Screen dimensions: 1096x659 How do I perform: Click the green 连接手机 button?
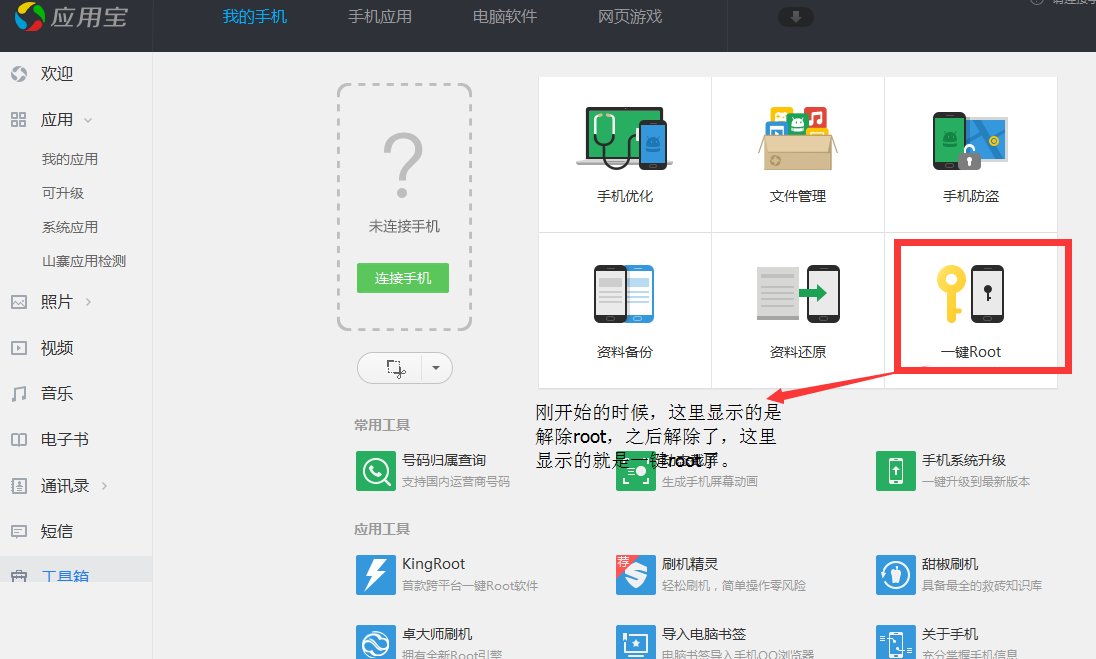coord(403,278)
